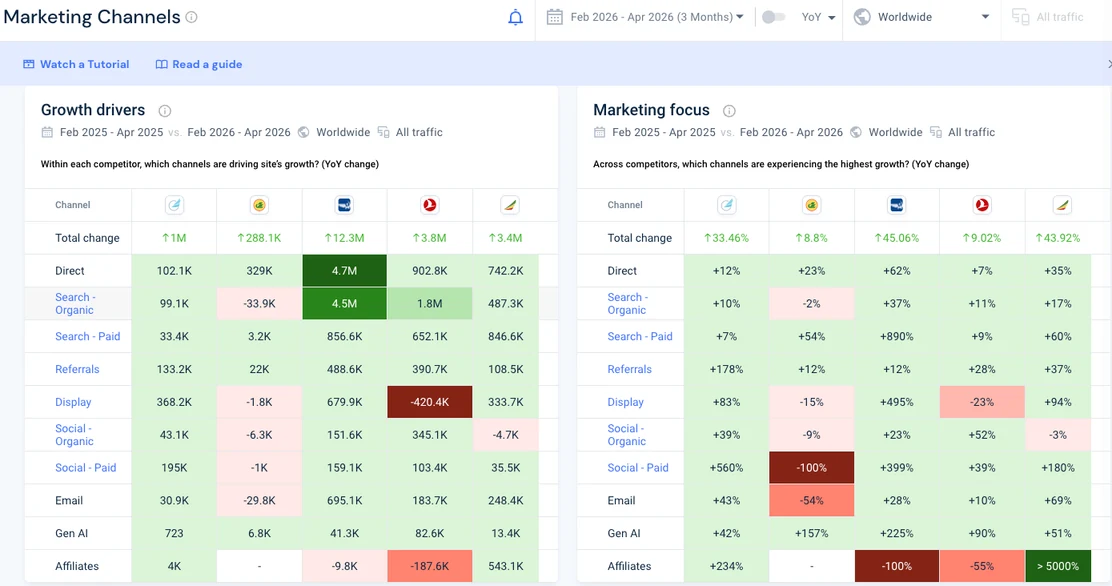Click the +157% Gen AI cell
Viewport: 1112px width, 586px height.
point(811,533)
